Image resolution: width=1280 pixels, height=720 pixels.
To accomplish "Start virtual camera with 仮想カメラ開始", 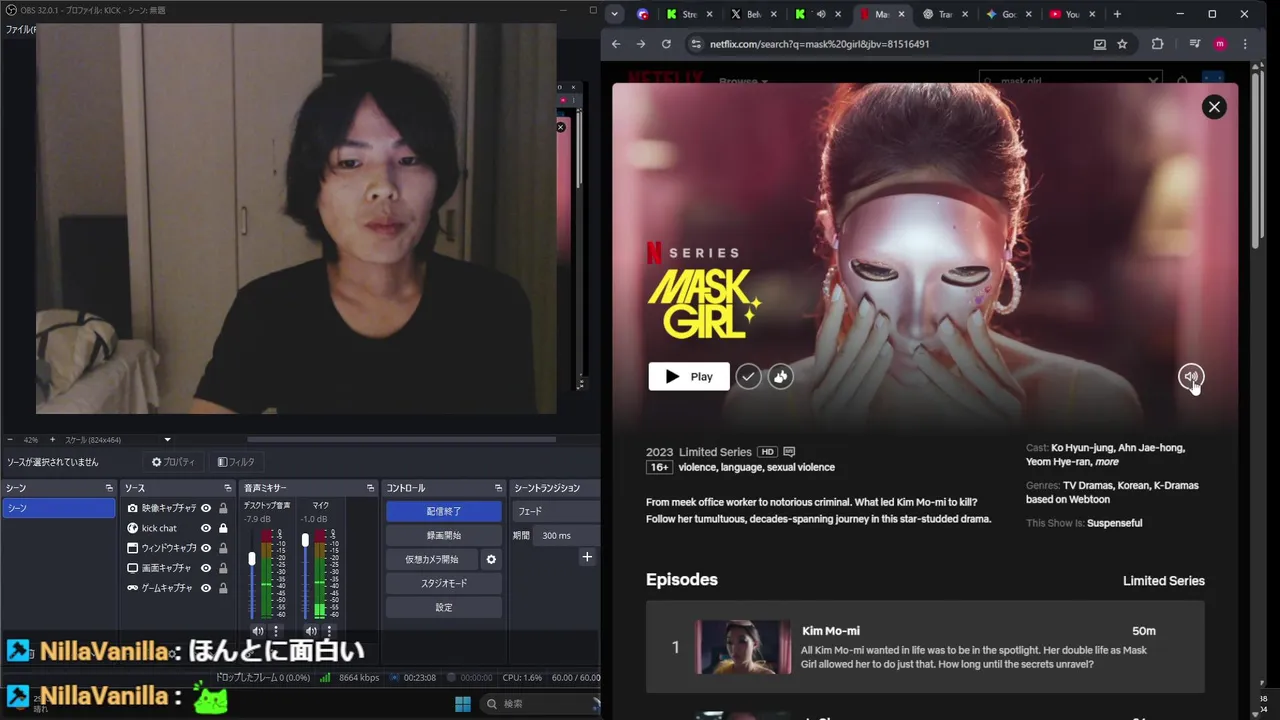I will coord(432,559).
